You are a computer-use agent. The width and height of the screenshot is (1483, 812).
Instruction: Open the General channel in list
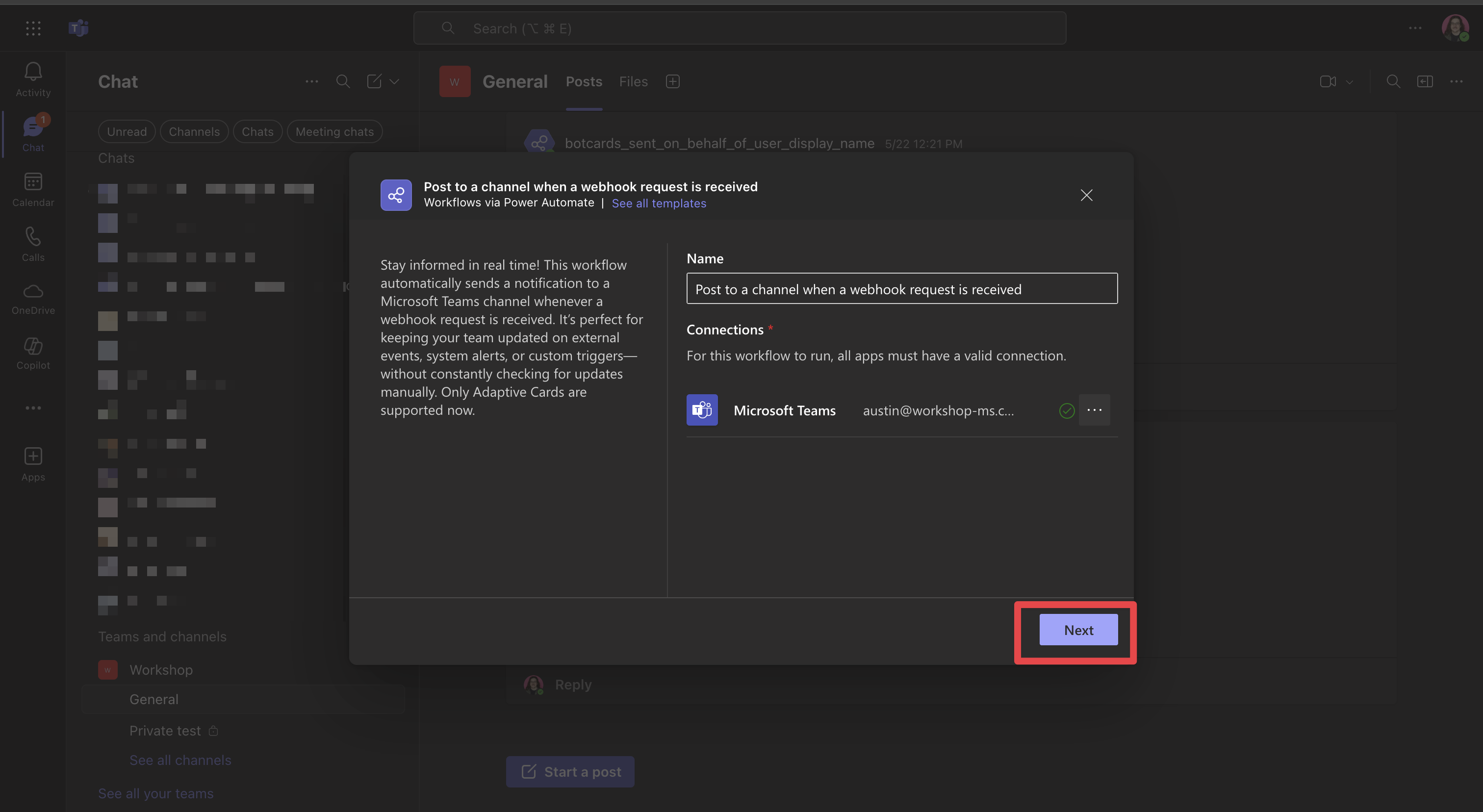point(242,699)
